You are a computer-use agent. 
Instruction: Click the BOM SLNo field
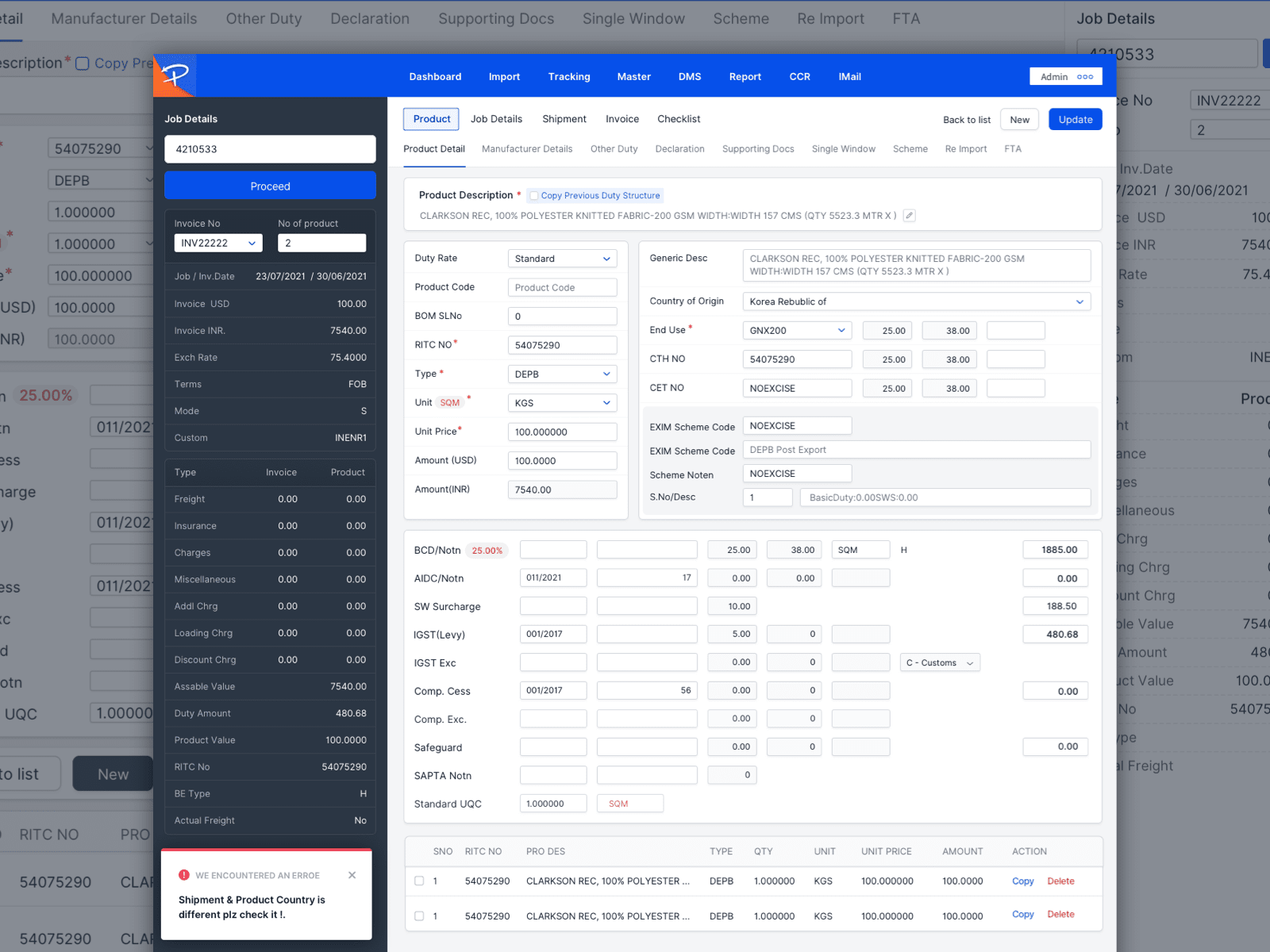[x=562, y=316]
